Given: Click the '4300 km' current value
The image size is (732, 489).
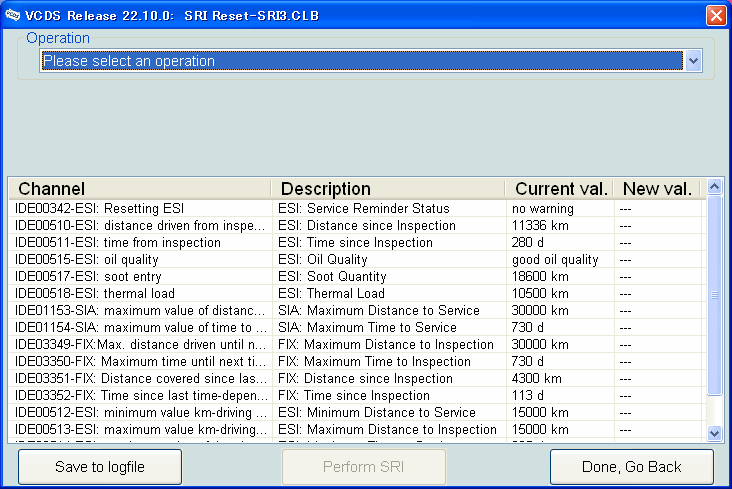Looking at the screenshot, I should coord(537,378).
